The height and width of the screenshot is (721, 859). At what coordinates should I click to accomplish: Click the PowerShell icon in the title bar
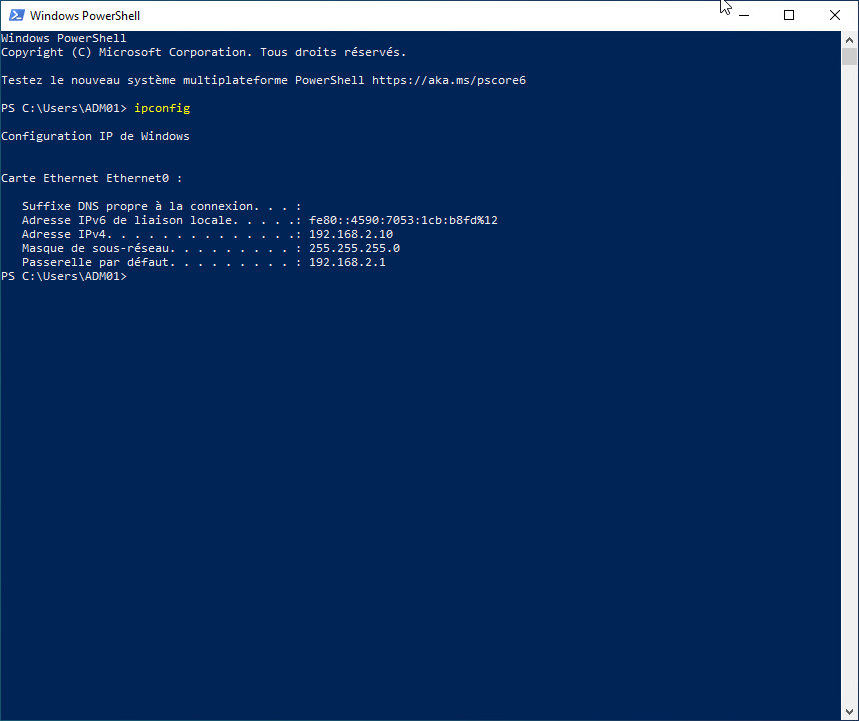[16, 15]
